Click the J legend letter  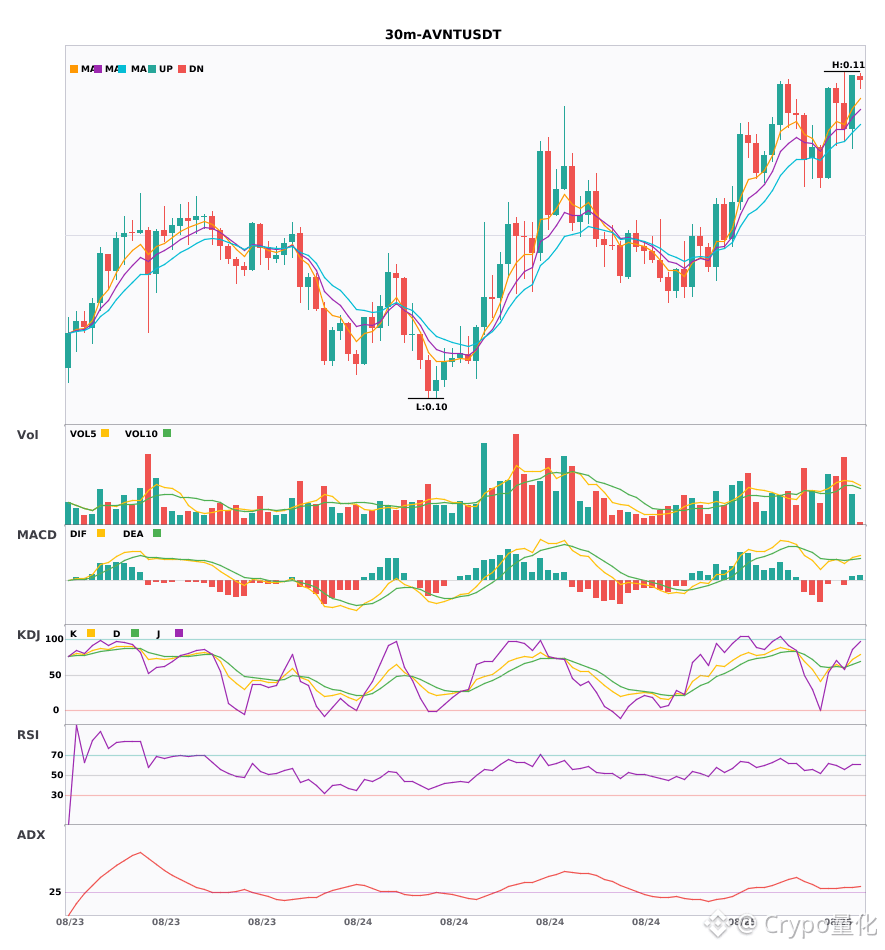158,634
